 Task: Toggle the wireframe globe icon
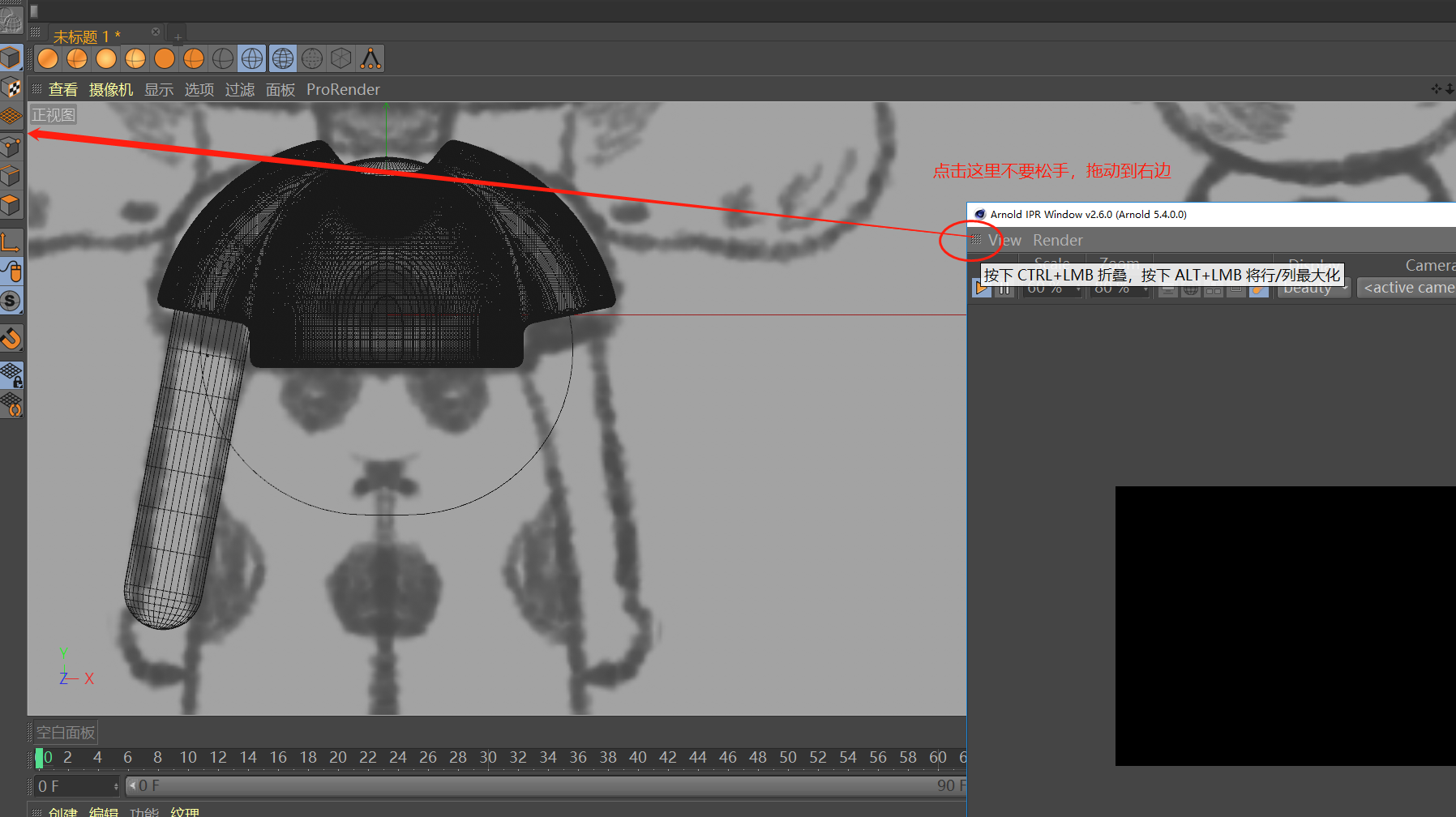283,58
